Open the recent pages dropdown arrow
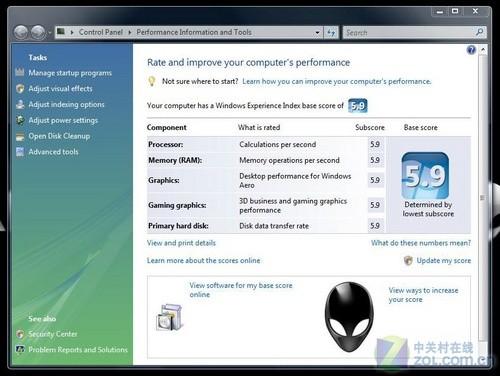Image resolution: width=500 pixels, height=376 pixels. tap(49, 33)
